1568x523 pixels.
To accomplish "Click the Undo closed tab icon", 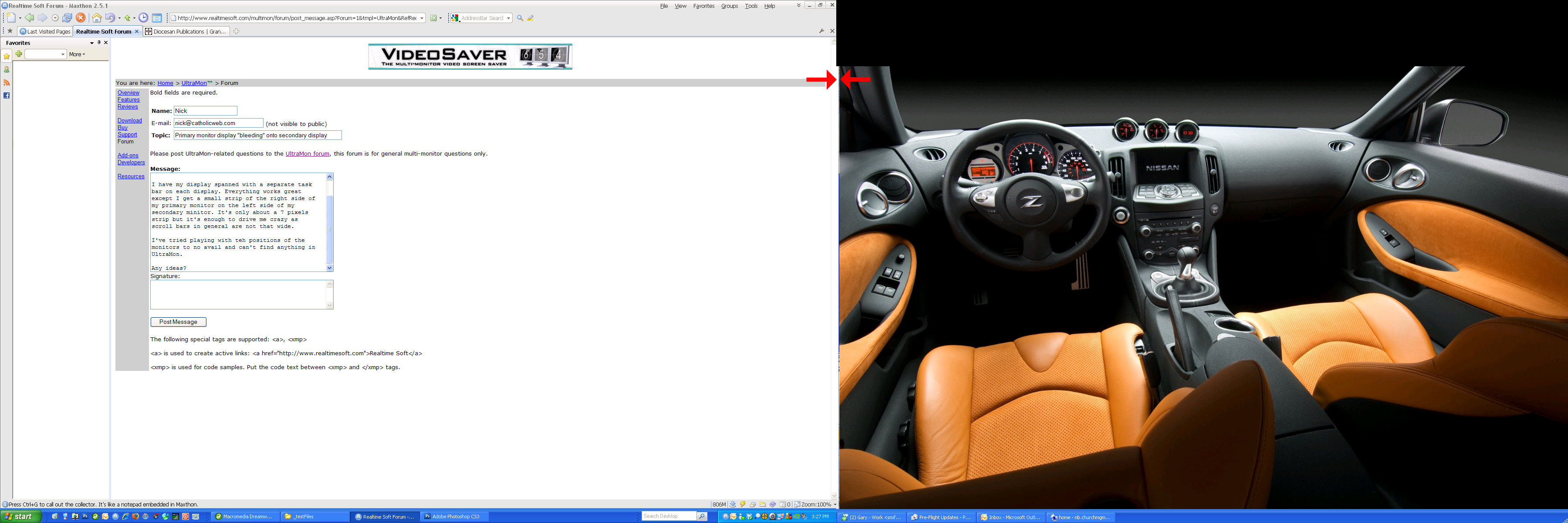I will tap(110, 18).
